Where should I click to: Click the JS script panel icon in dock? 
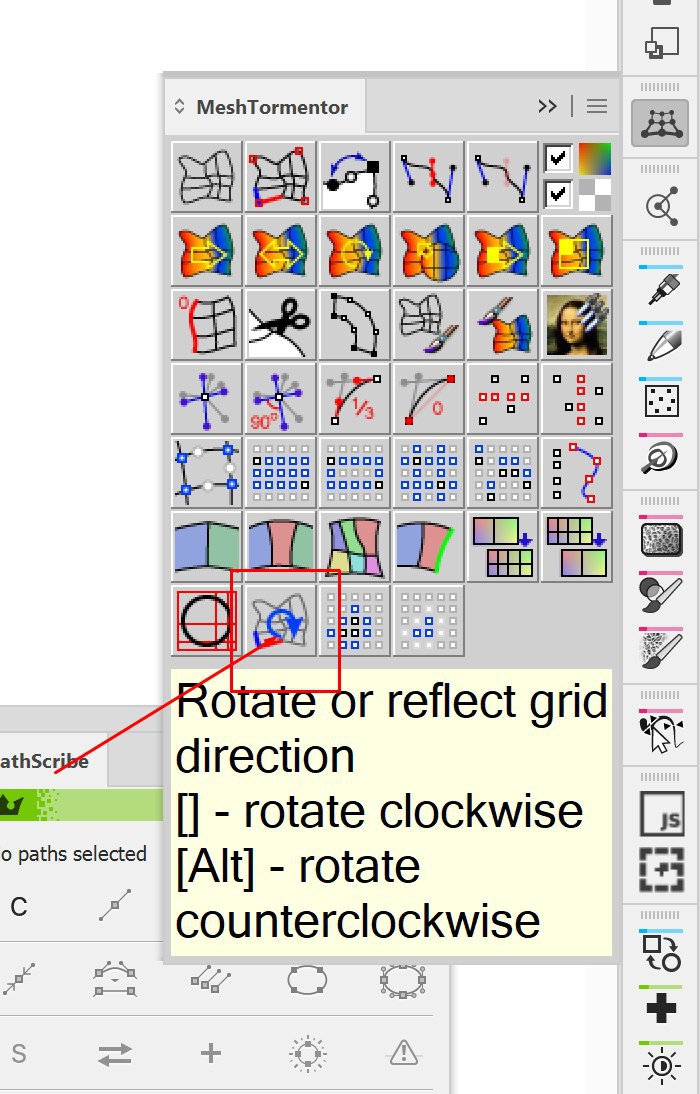pyautogui.click(x=661, y=814)
